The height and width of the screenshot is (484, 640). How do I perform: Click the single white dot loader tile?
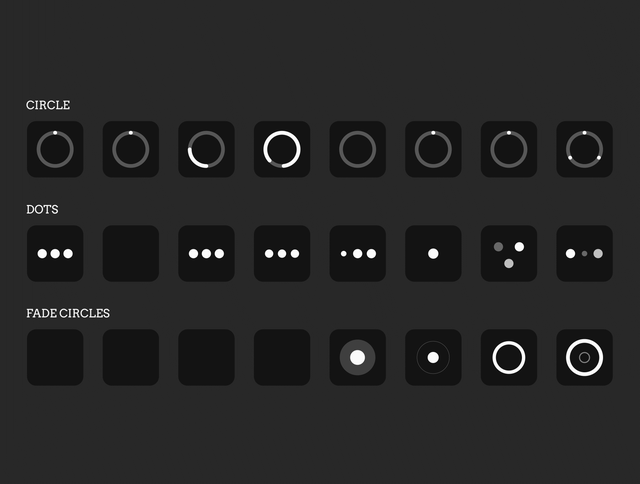tap(433, 253)
